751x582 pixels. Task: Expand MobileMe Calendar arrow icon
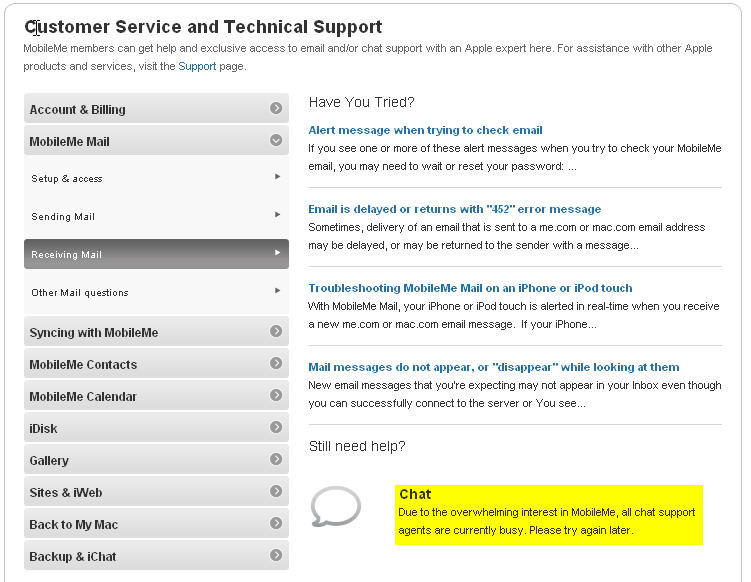pyautogui.click(x=276, y=395)
